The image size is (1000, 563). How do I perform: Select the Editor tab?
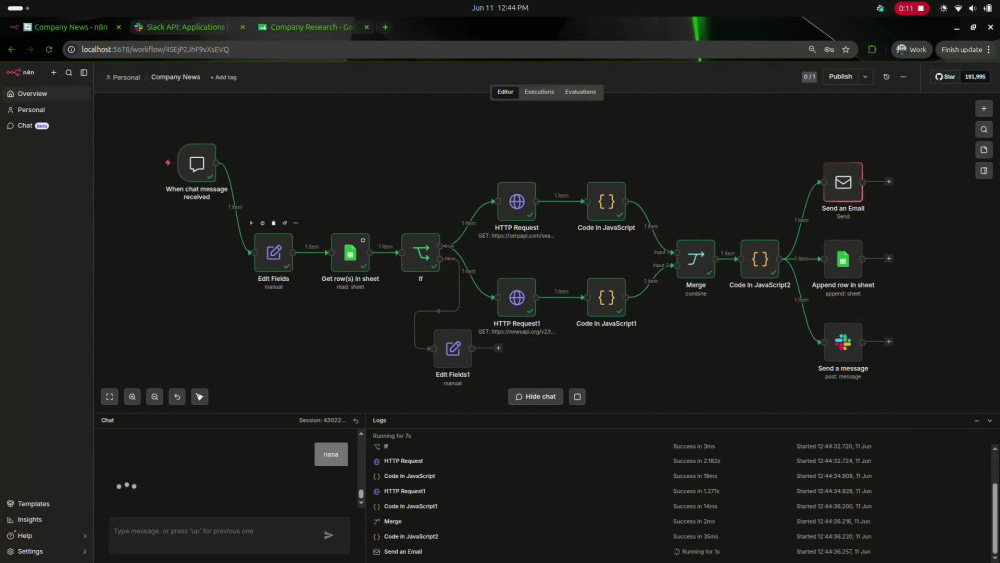(x=505, y=92)
